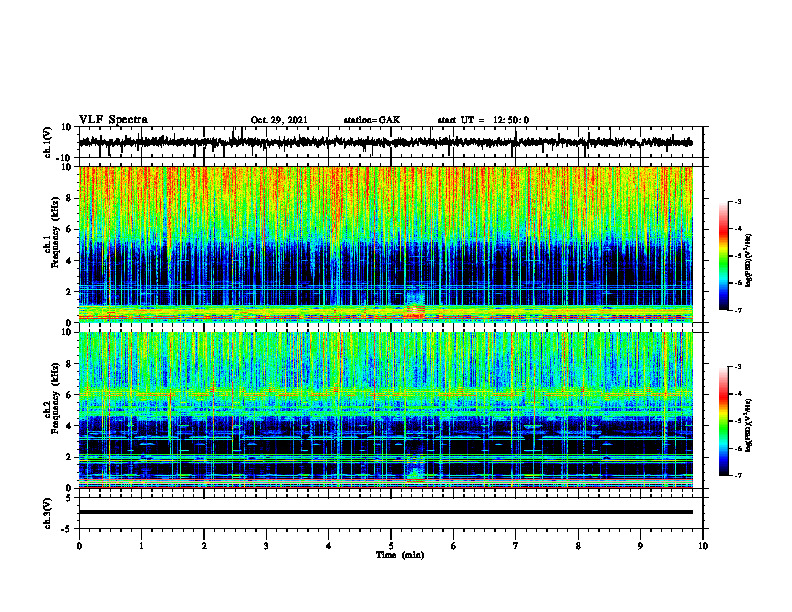Click time axis tick label "1"
Viewport: 792px width, 612px height.
pyautogui.click(x=141, y=546)
